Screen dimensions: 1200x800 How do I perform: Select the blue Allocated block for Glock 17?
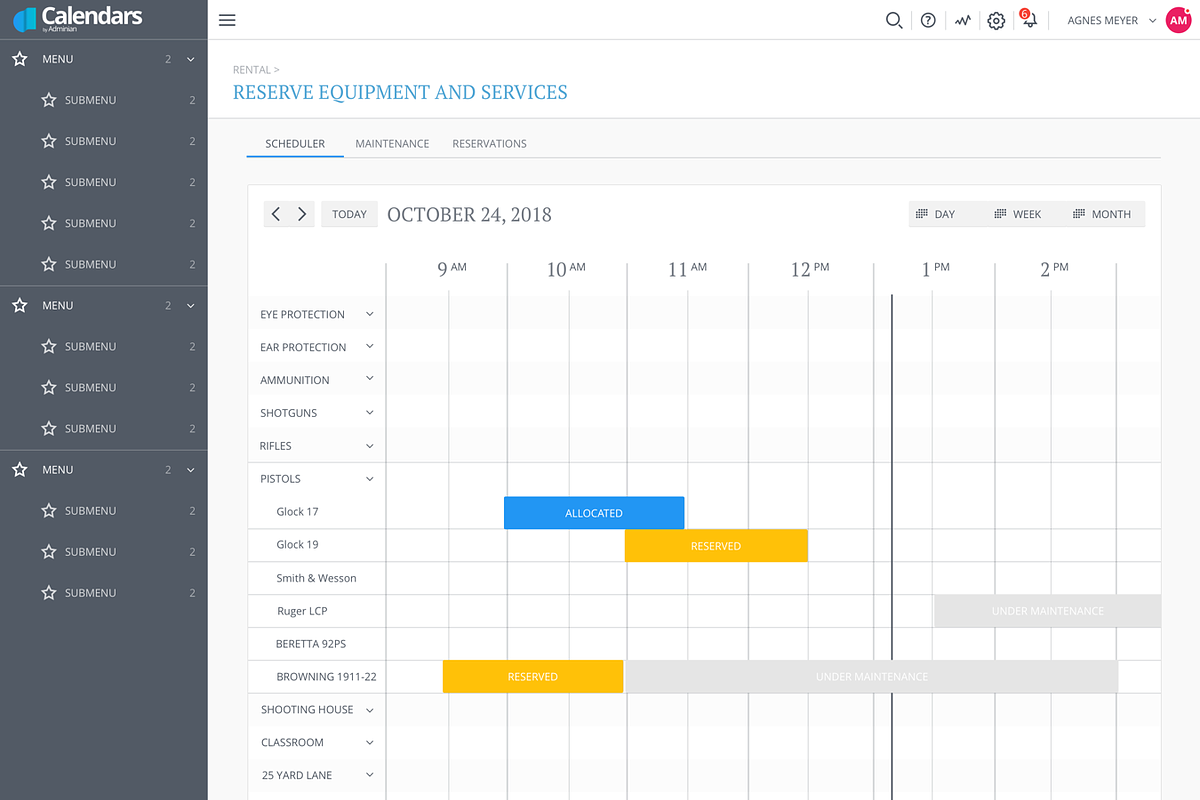click(594, 513)
